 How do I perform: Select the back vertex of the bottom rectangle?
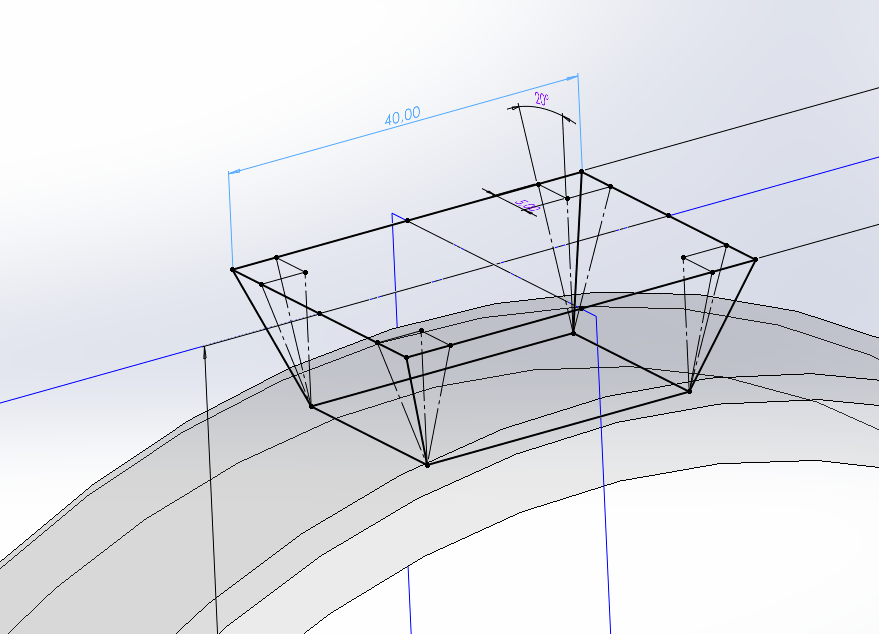tap(573, 333)
